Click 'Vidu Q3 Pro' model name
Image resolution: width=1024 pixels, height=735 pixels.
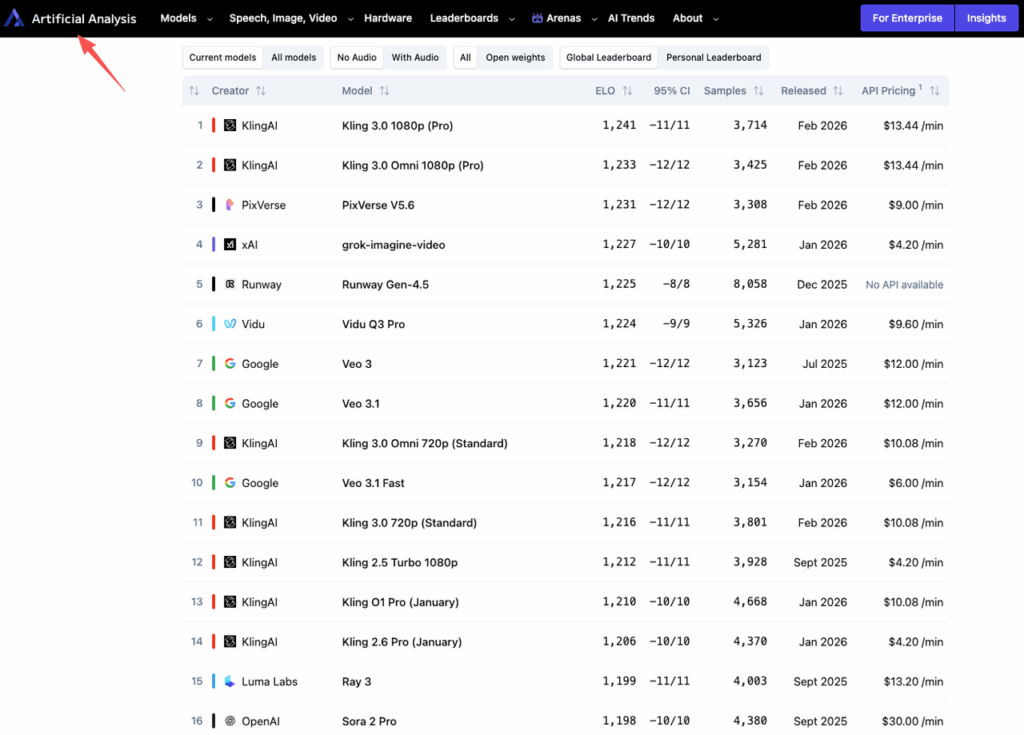374,324
